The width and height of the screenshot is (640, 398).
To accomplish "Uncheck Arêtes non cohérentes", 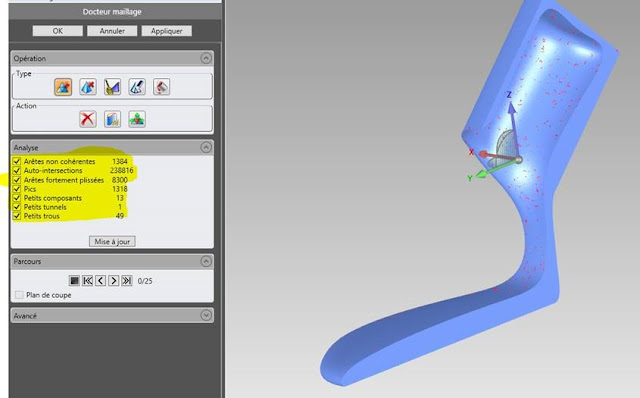I will [17, 161].
